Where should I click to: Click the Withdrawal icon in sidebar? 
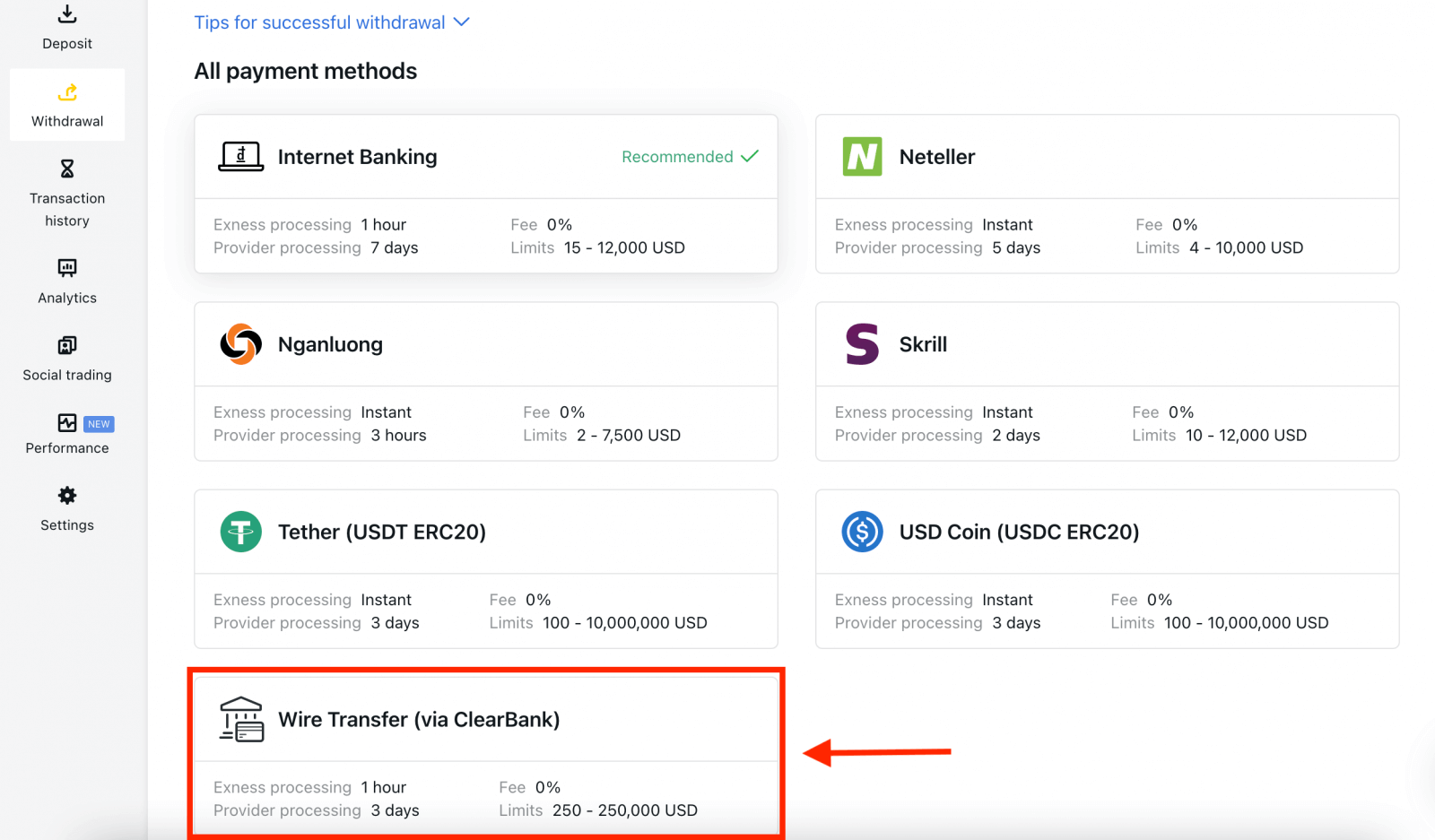click(x=67, y=92)
